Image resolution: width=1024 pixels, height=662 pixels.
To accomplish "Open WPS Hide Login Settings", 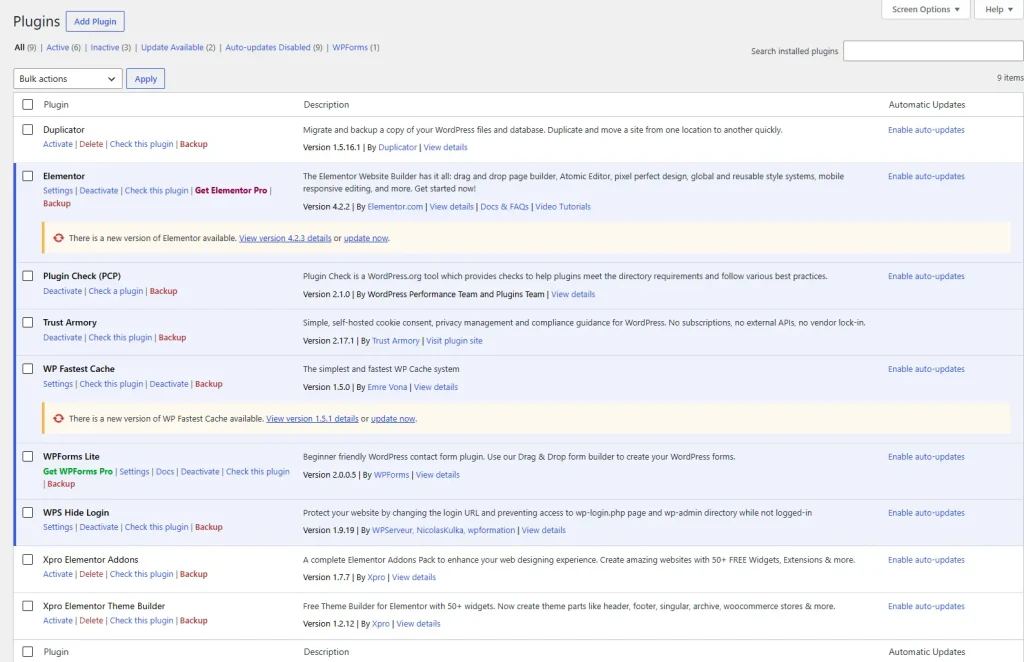I will coord(57,527).
